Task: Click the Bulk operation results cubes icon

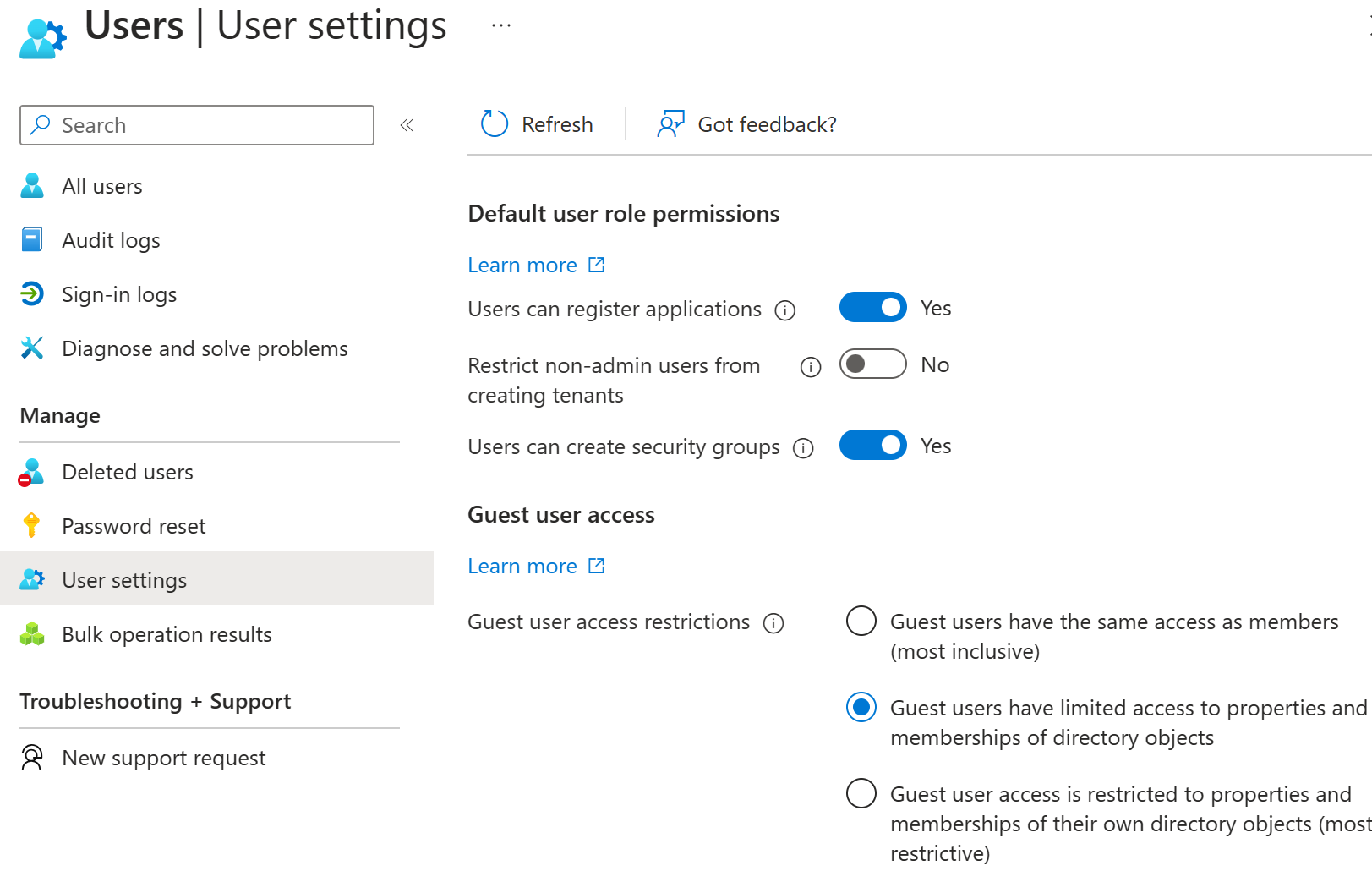Action: [x=32, y=634]
